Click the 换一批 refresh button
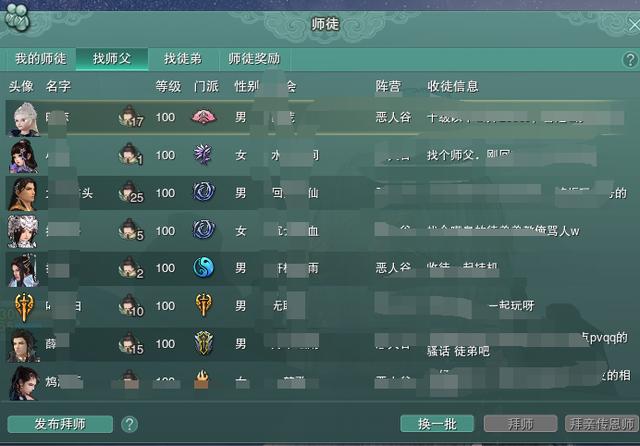This screenshot has height=446, width=640. [x=437, y=424]
